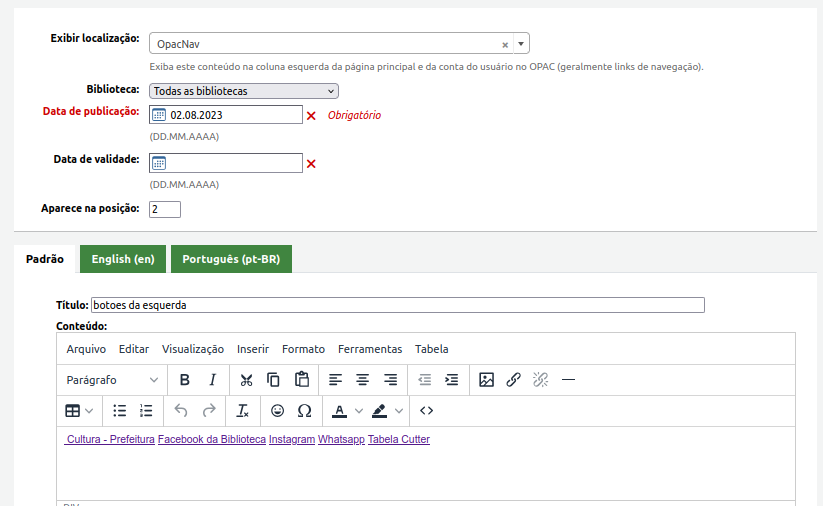Open the Ferramentas menu
This screenshot has width=823, height=506.
tap(369, 349)
